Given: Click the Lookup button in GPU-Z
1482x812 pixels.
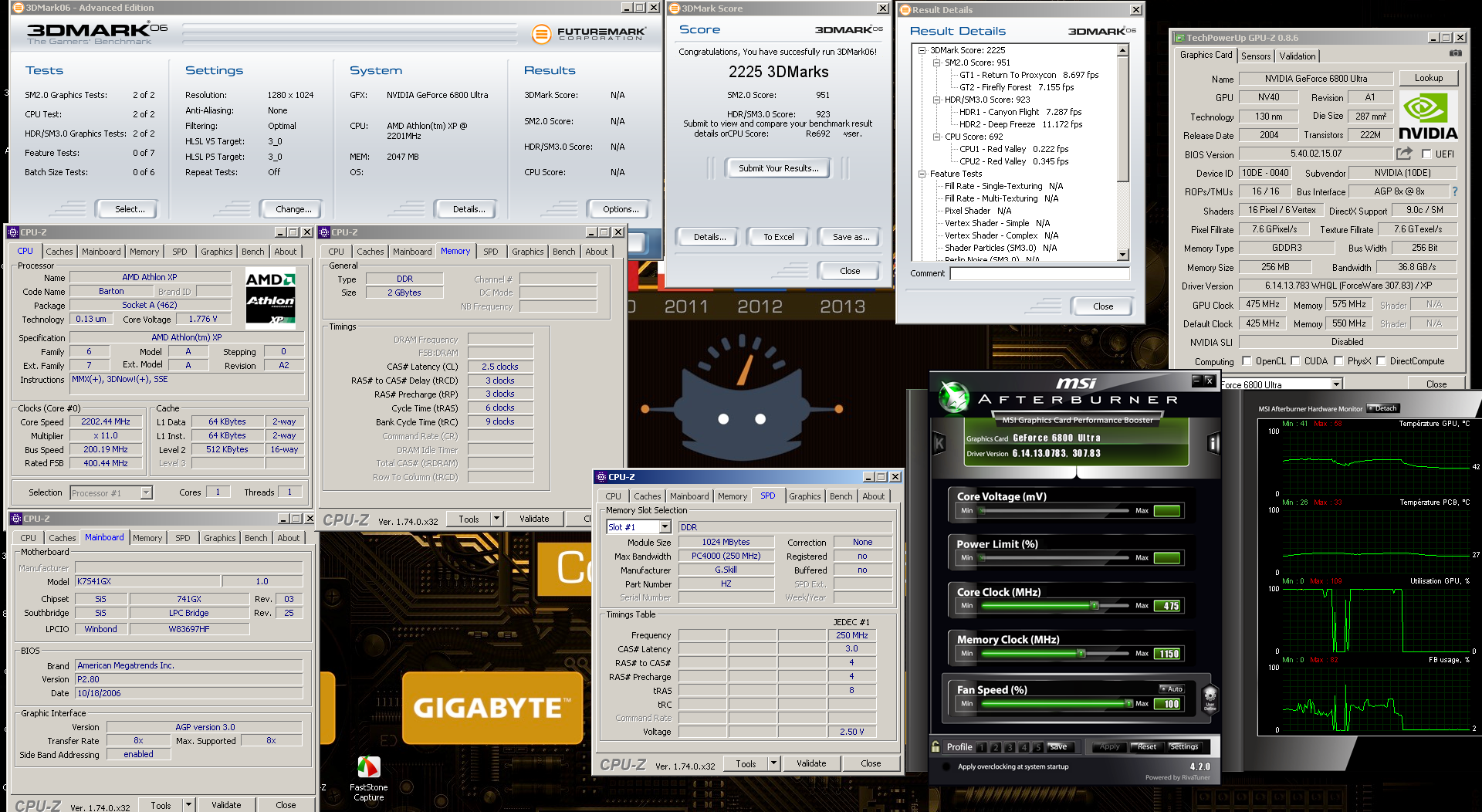Looking at the screenshot, I should [x=1428, y=78].
